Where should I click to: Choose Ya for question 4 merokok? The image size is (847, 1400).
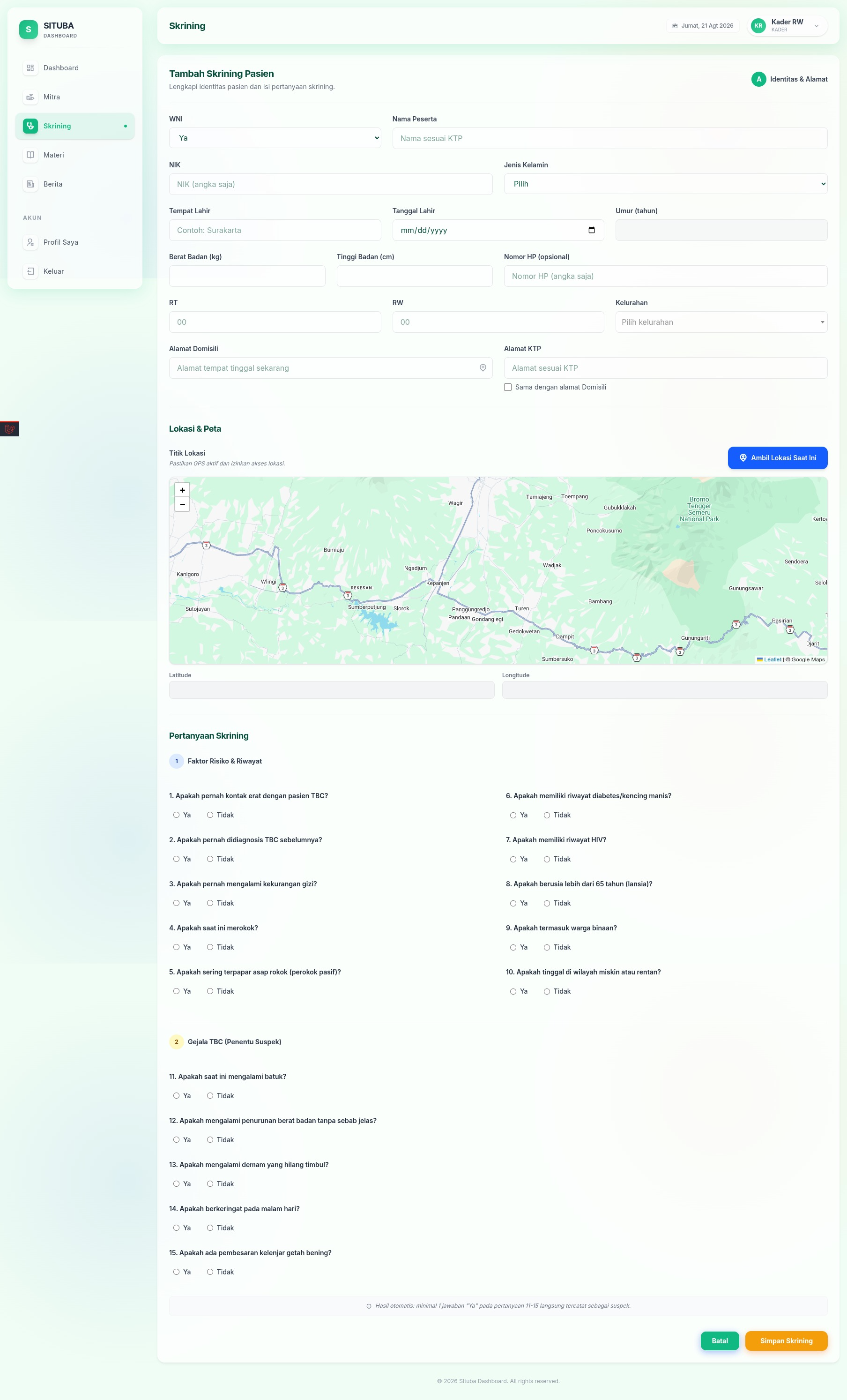pyautogui.click(x=176, y=947)
